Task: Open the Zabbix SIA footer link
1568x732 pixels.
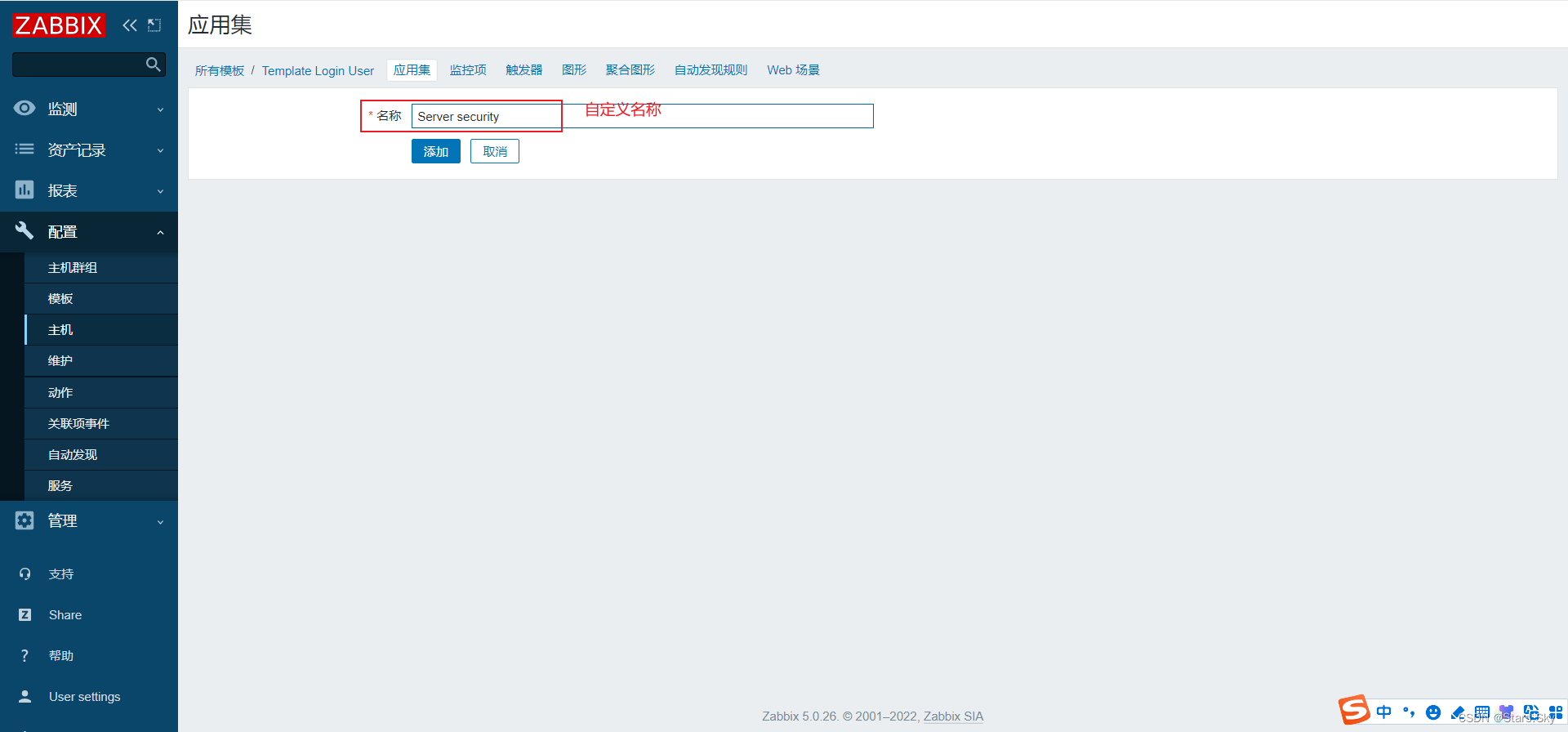Action: tap(953, 716)
